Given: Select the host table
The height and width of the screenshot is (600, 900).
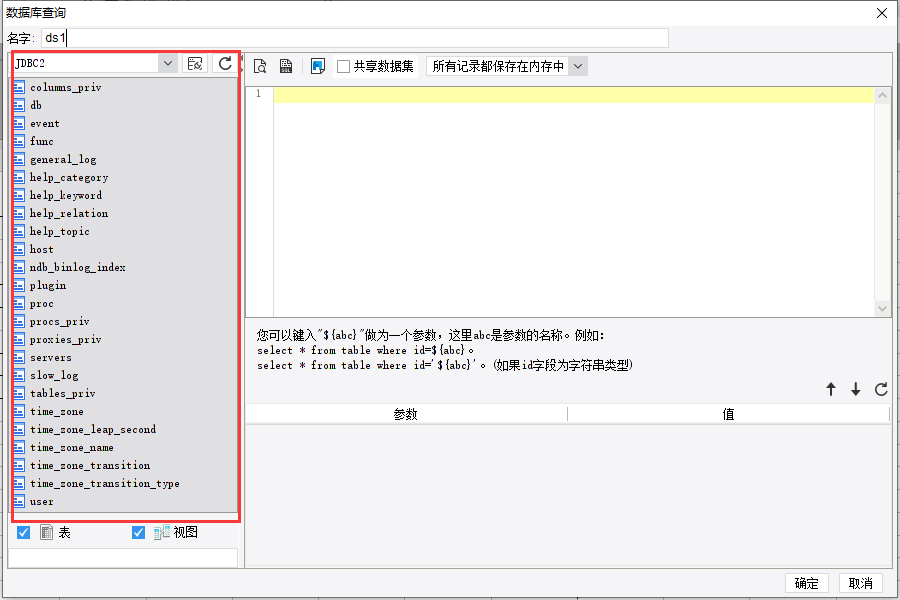Looking at the screenshot, I should point(41,249).
